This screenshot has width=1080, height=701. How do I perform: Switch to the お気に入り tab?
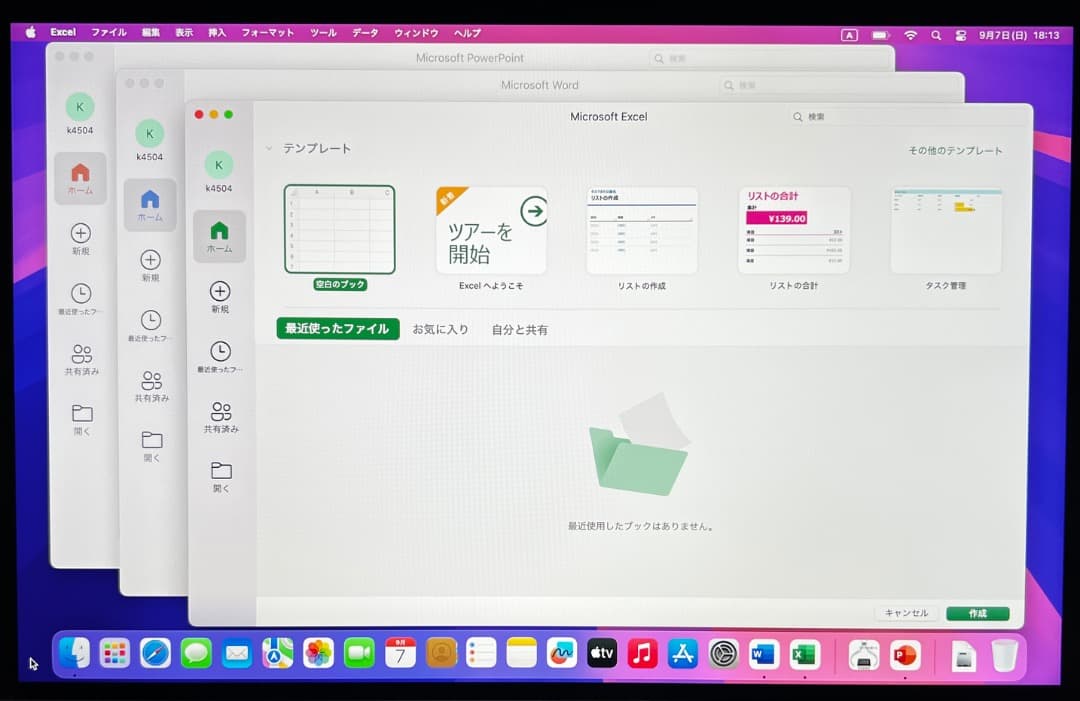[441, 328]
